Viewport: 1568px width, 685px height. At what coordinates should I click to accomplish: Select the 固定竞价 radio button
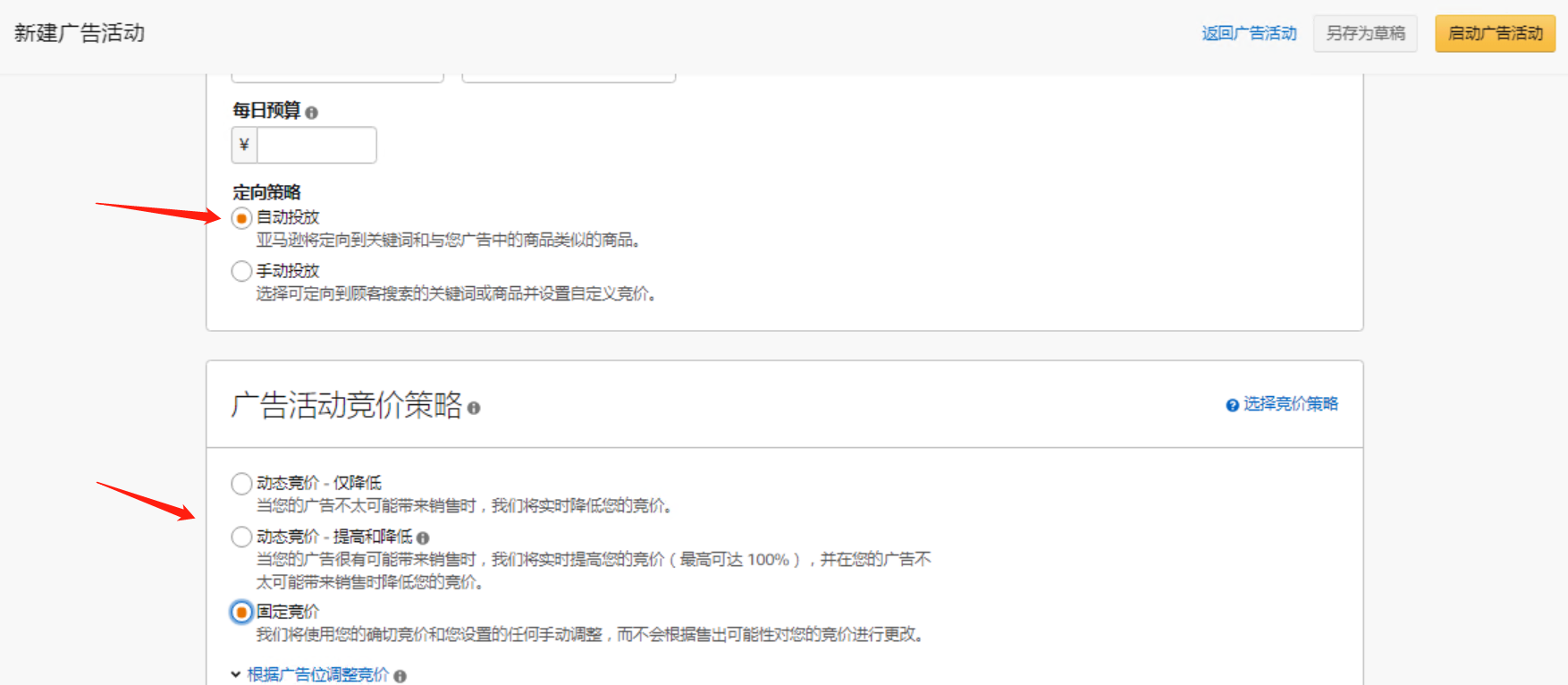[x=241, y=612]
